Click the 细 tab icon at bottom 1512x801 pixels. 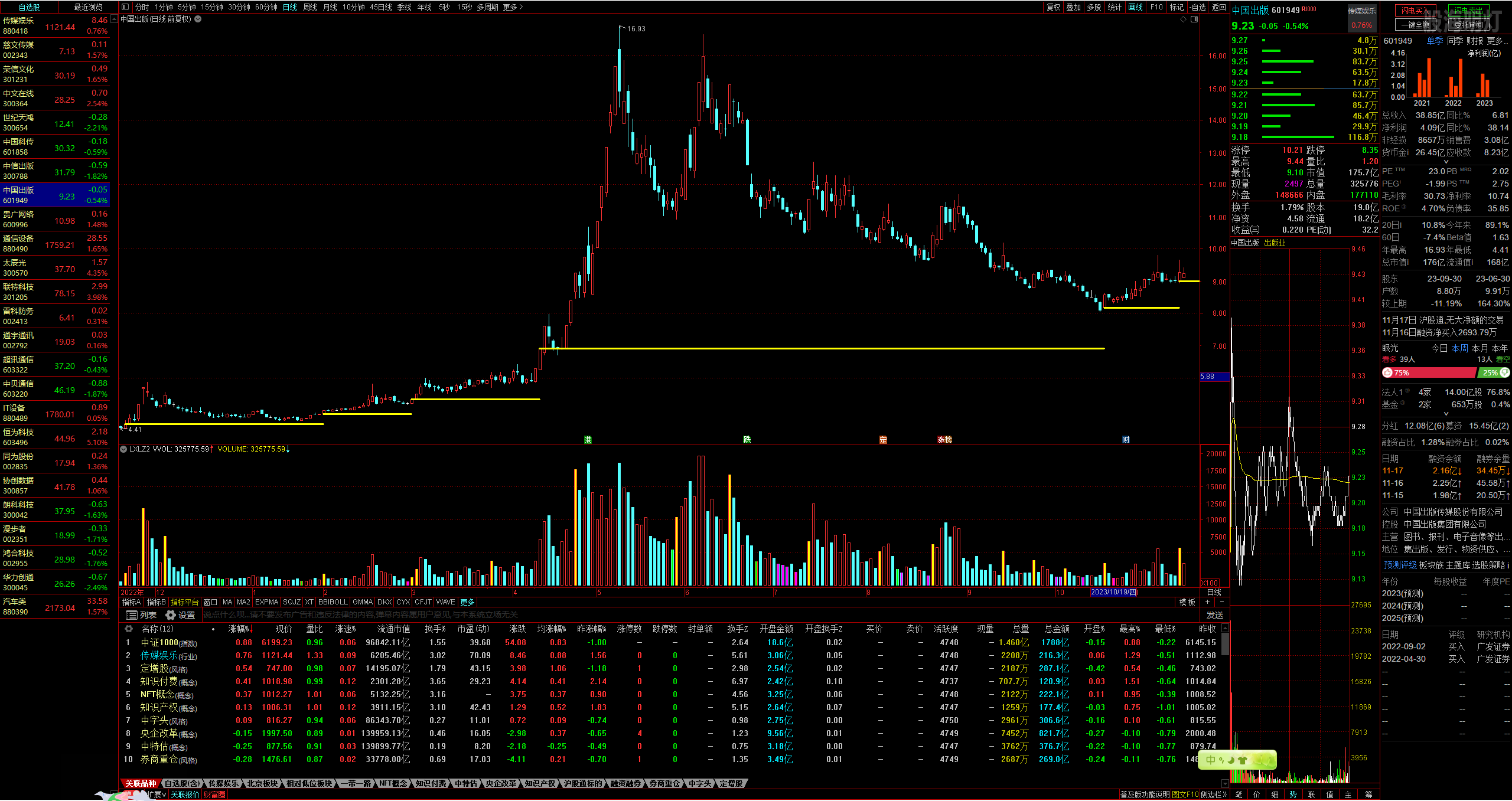(1275, 795)
